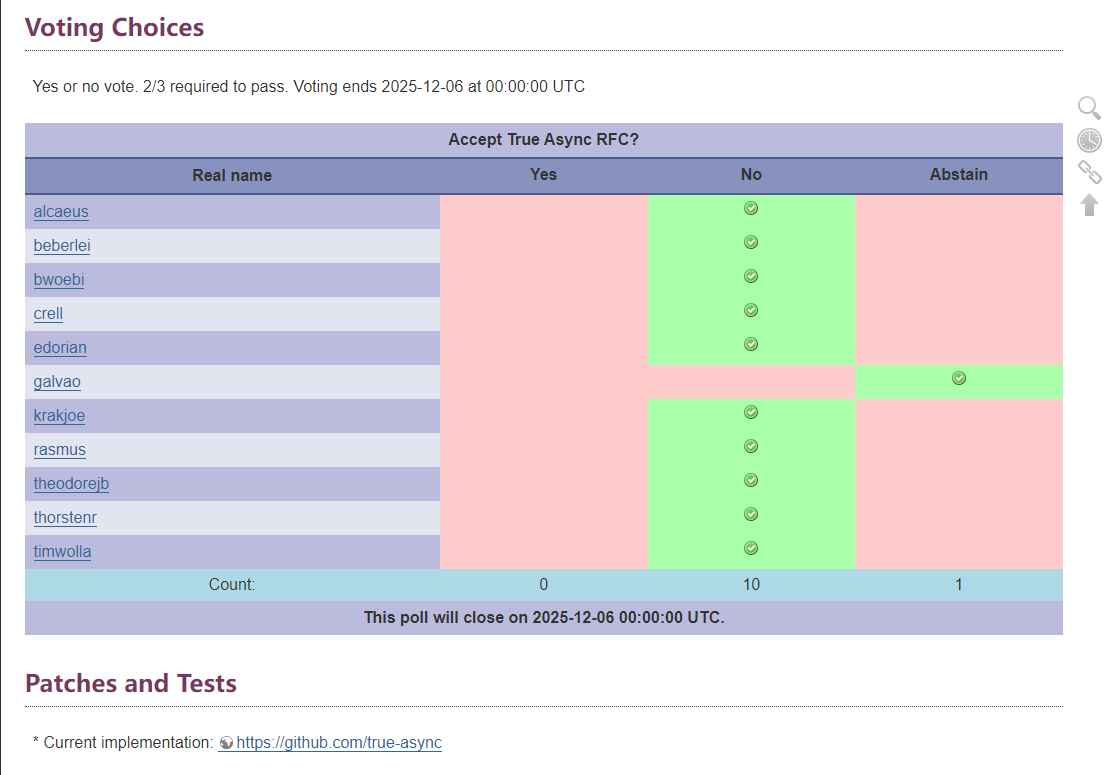This screenshot has width=1110, height=775.
Task: Open krakjoe's voter profile link
Action: pos(59,416)
